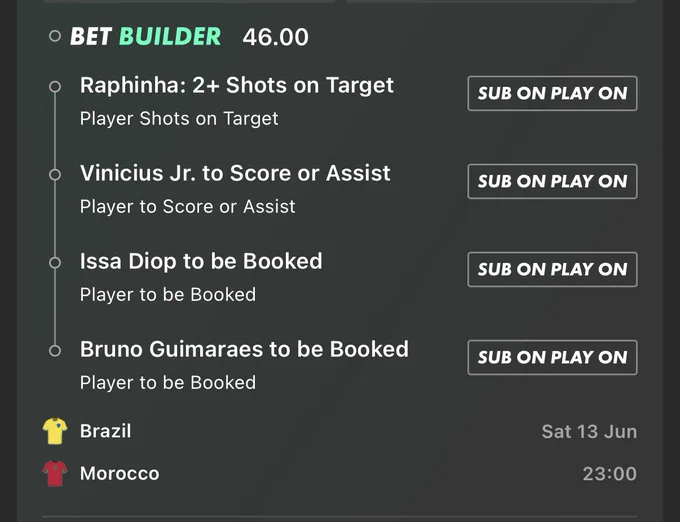The image size is (680, 522).
Task: Open the Morocco team name
Action: tap(120, 473)
